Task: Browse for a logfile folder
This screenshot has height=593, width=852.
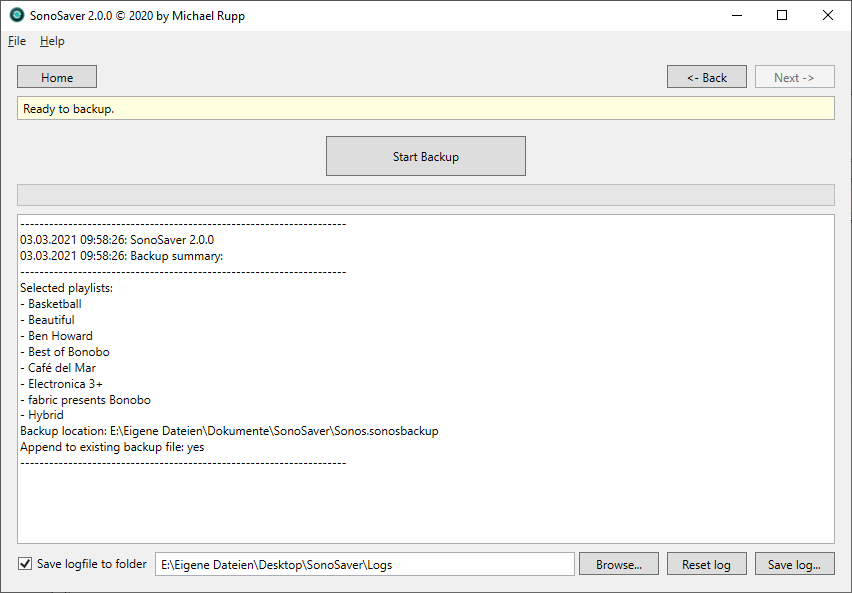Action: (x=618, y=563)
